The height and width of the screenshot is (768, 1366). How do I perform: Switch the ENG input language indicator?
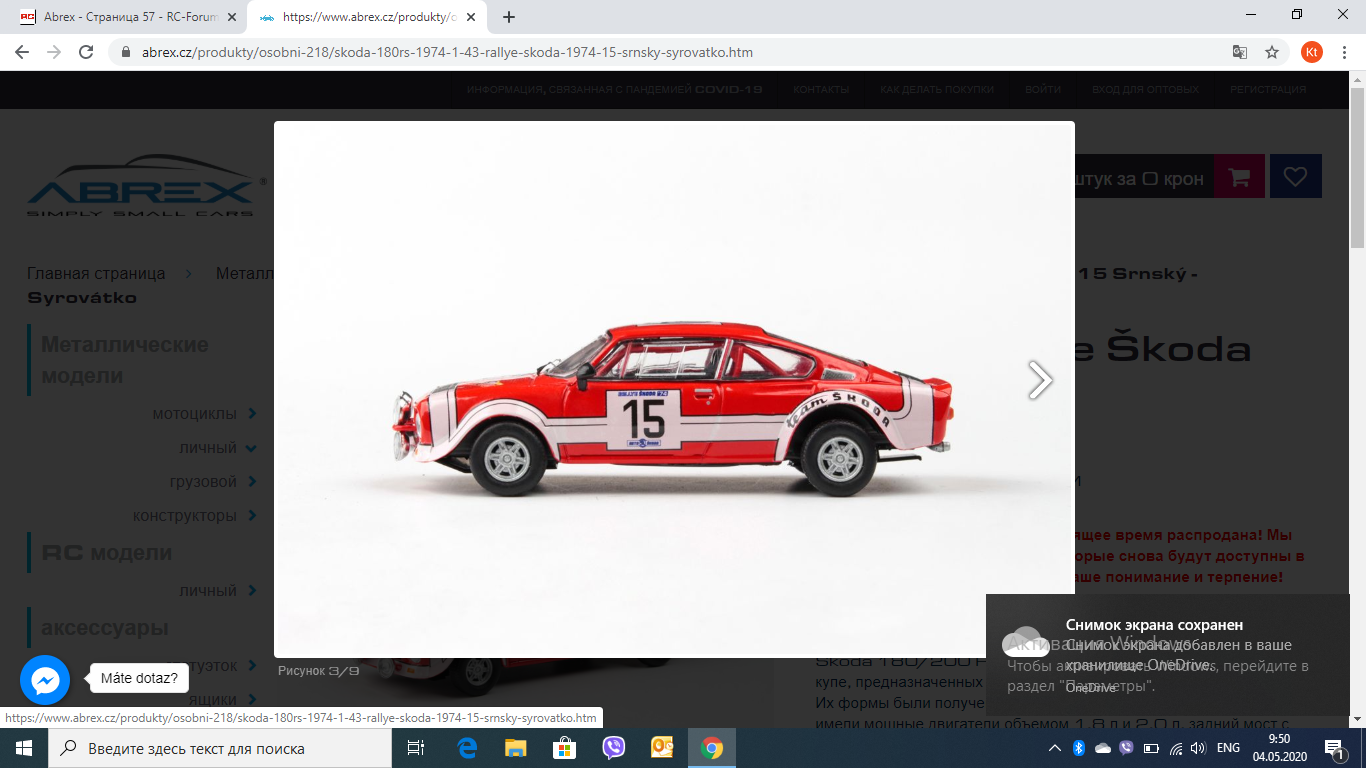click(x=1228, y=748)
